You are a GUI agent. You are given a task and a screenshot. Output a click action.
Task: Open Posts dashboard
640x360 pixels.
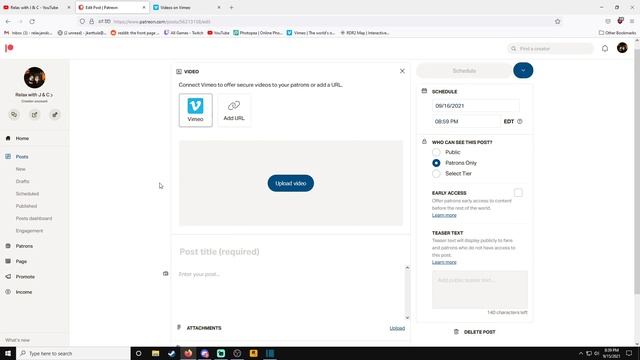[34, 218]
